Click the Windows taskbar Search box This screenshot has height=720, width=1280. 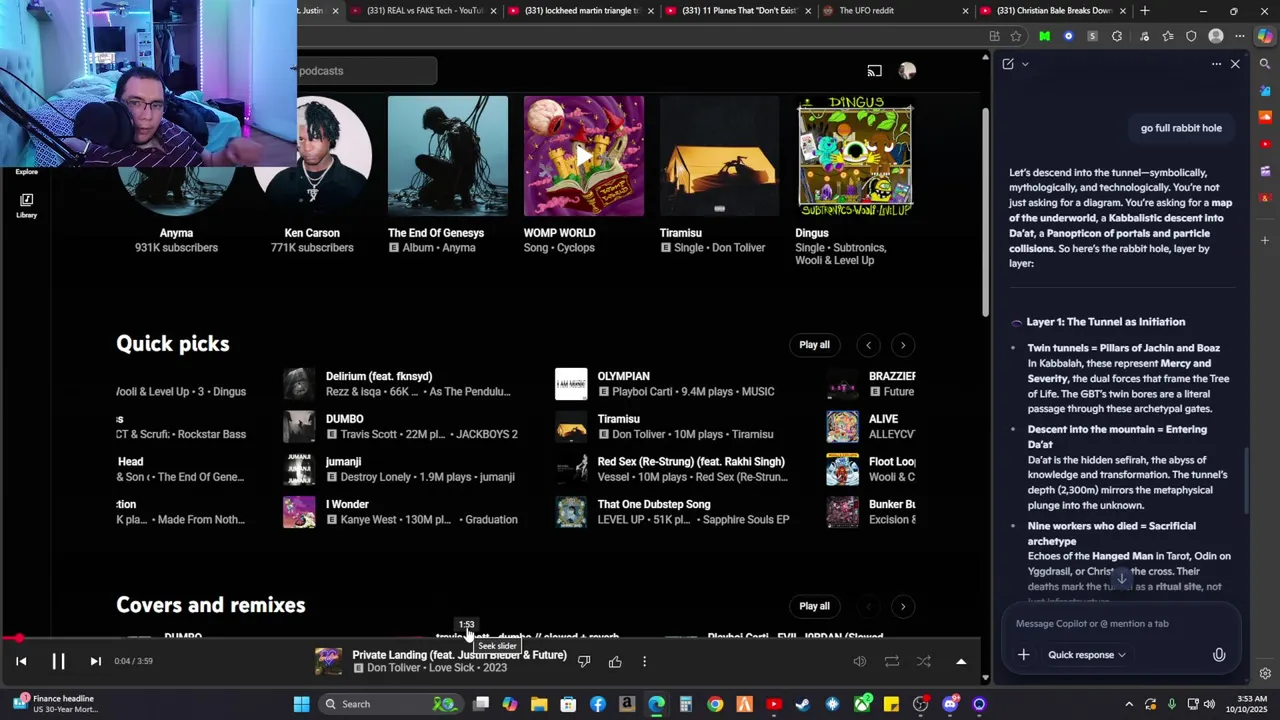pos(390,704)
